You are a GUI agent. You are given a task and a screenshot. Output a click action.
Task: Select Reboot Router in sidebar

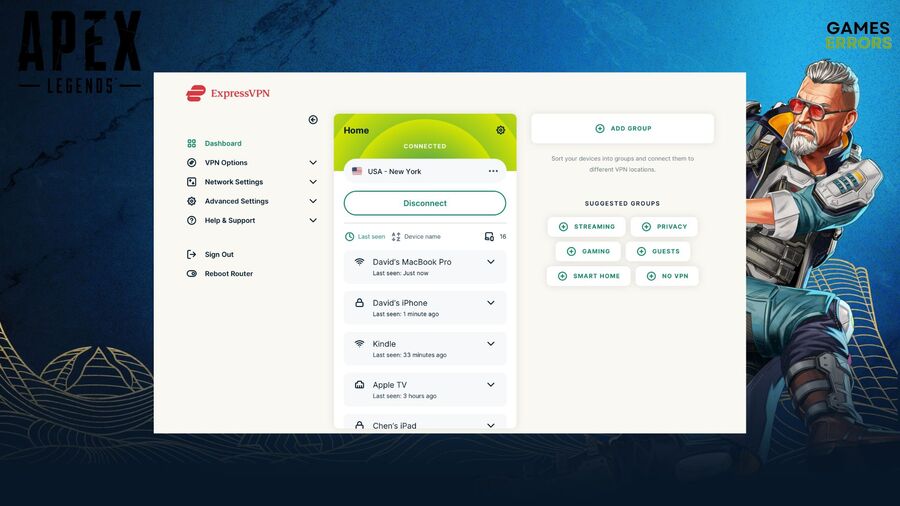tap(229, 274)
